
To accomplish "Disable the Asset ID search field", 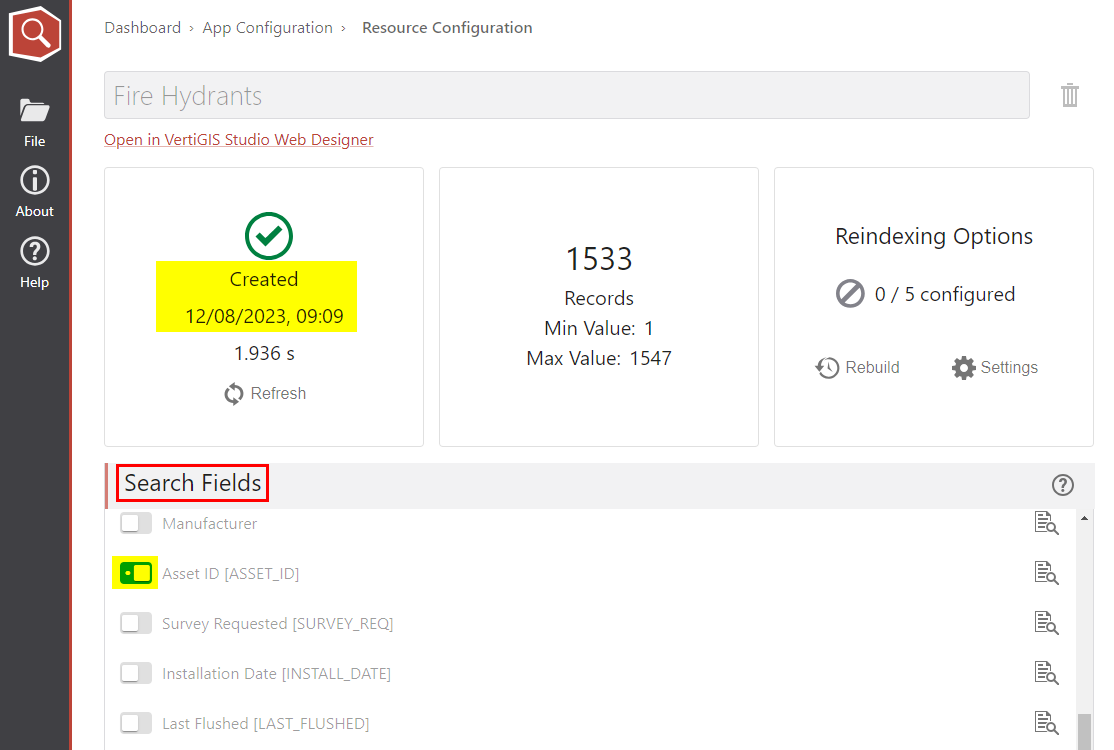I will click(135, 572).
